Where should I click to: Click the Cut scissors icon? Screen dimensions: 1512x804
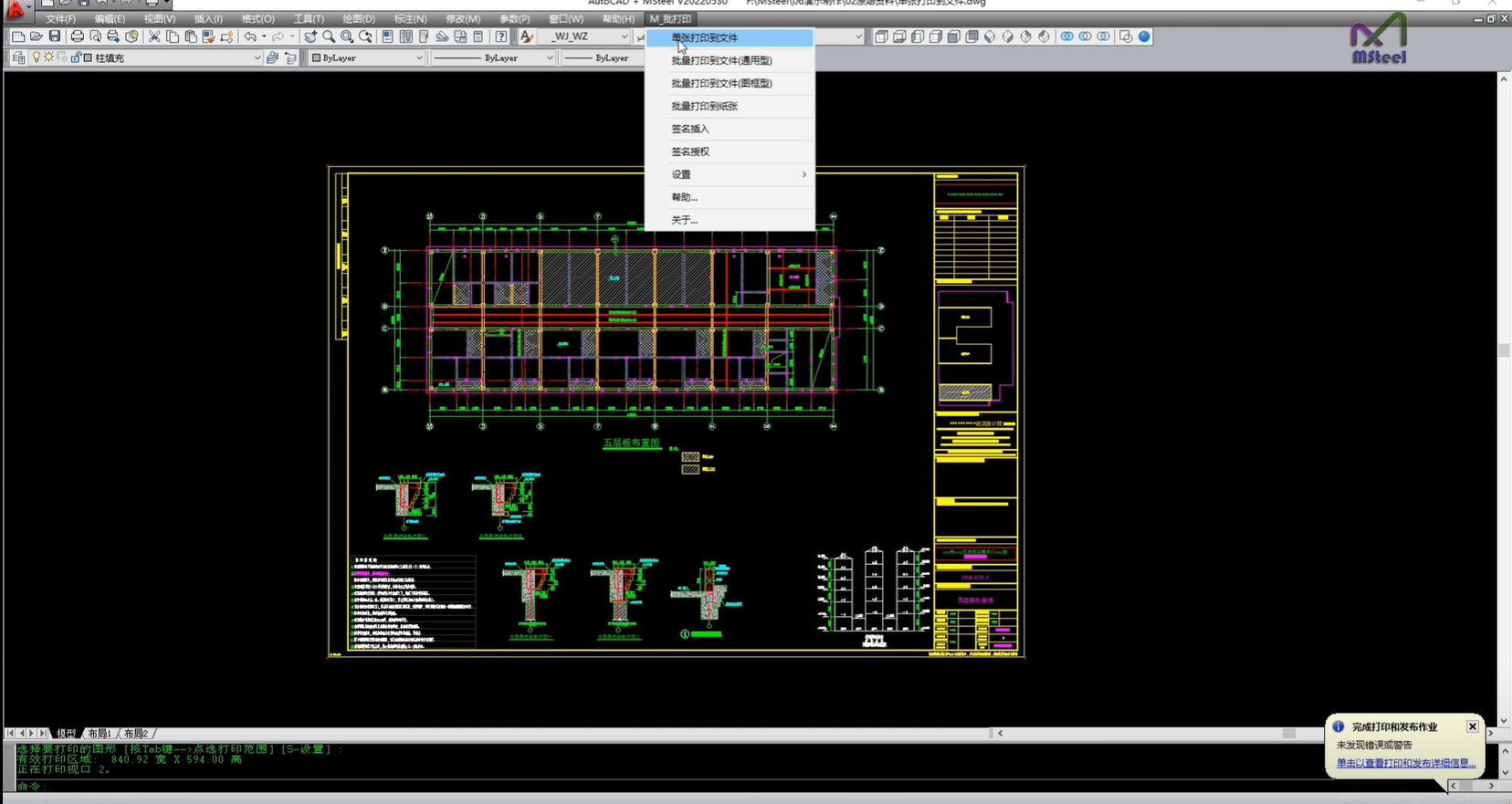coord(154,37)
